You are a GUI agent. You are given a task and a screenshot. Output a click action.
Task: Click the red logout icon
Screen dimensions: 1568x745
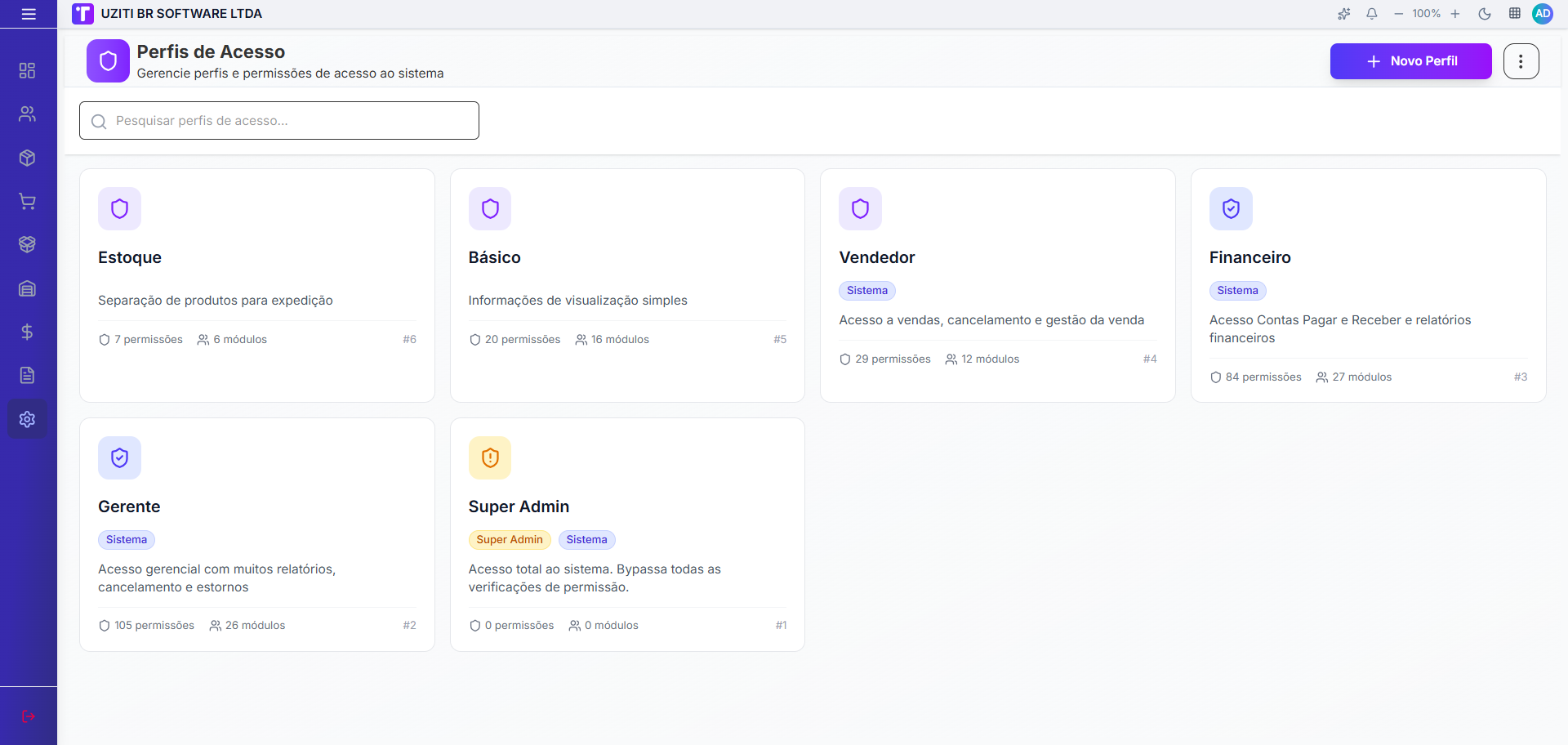[x=29, y=716]
